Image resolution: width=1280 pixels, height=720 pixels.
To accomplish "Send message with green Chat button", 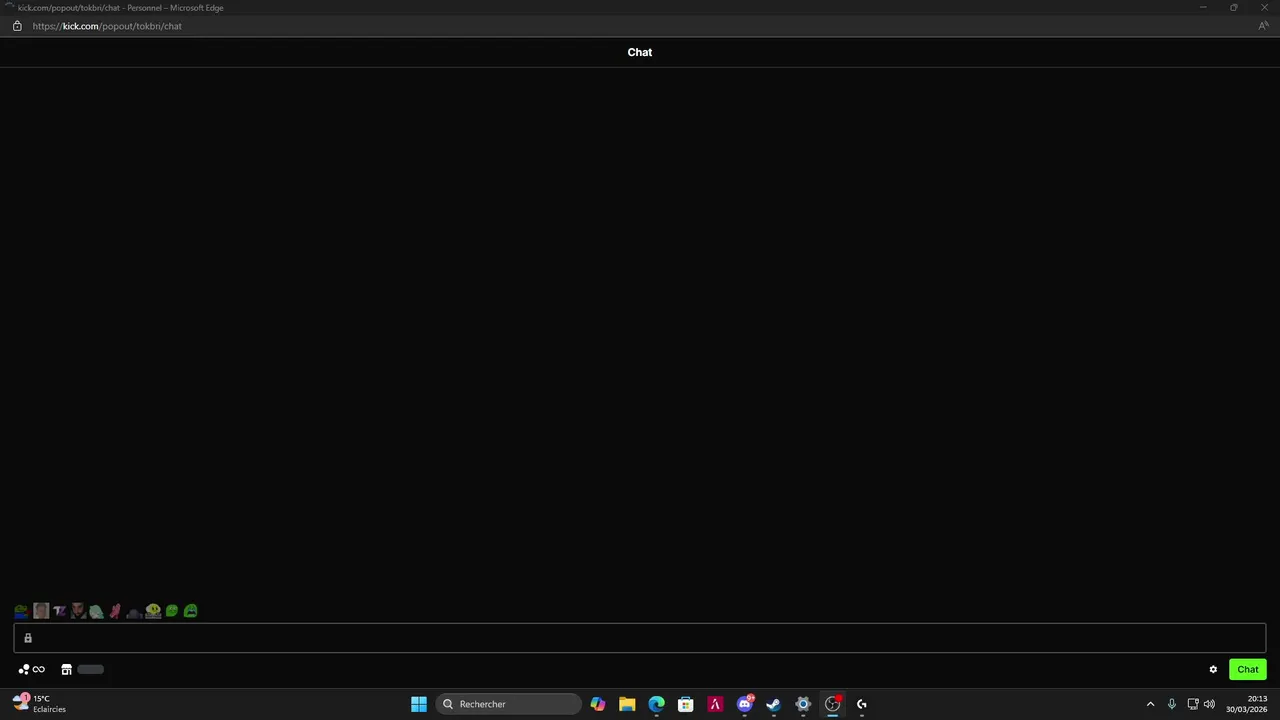I will (x=1248, y=670).
